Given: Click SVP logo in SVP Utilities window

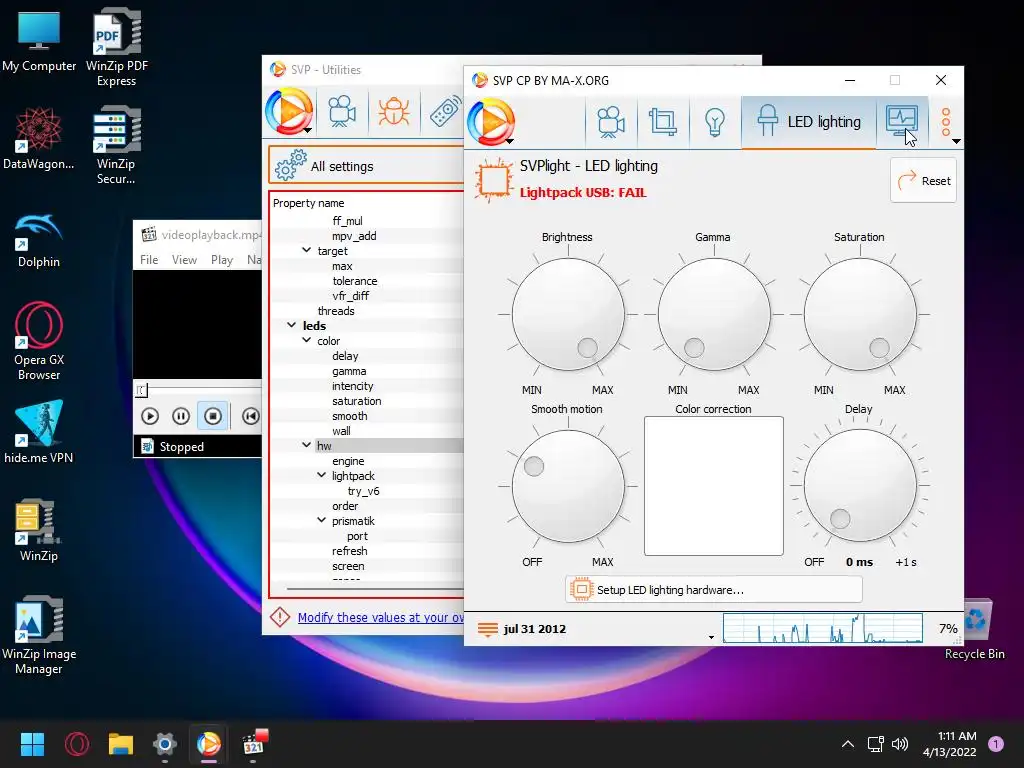Looking at the screenshot, I should pos(289,112).
